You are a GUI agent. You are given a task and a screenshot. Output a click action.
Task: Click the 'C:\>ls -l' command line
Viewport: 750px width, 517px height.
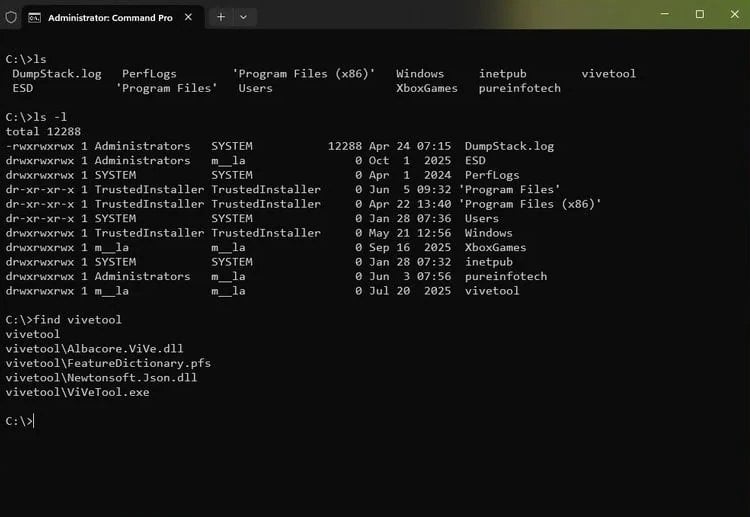36,117
